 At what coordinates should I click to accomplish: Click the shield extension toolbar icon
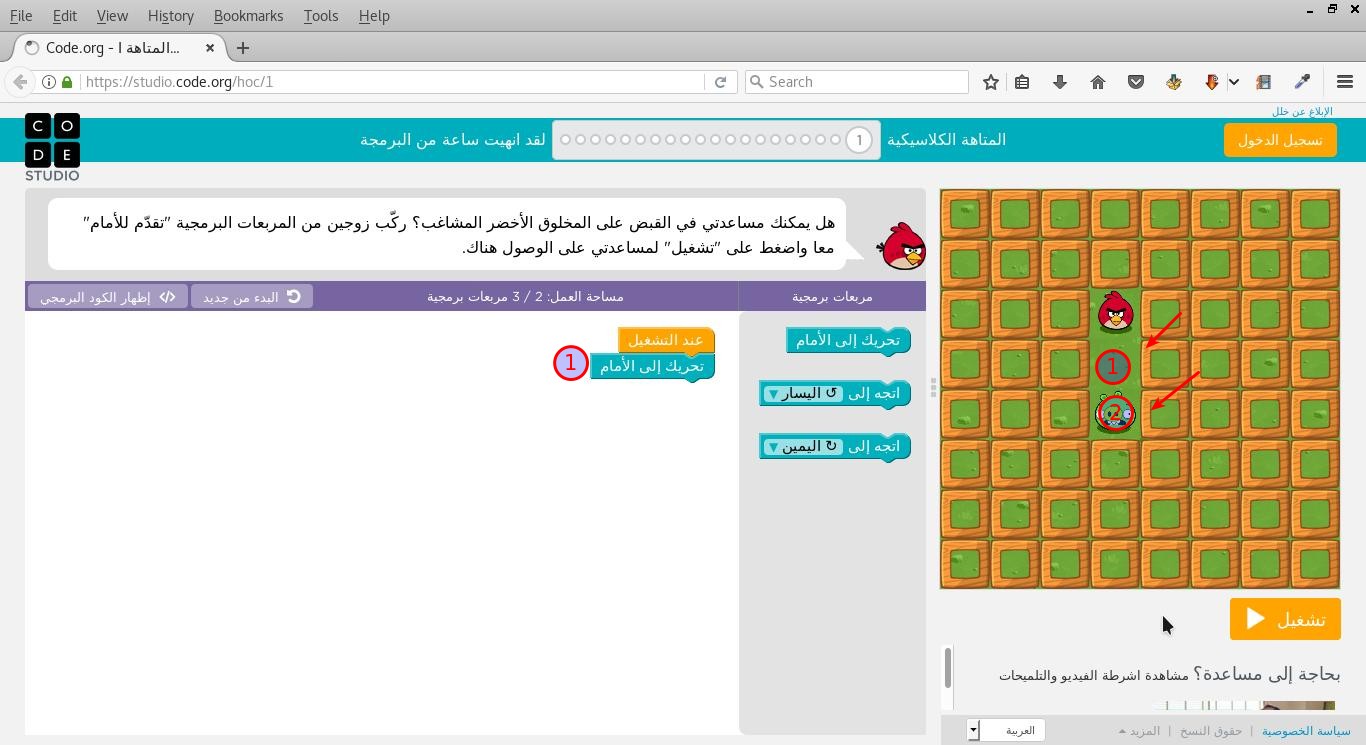1212,82
